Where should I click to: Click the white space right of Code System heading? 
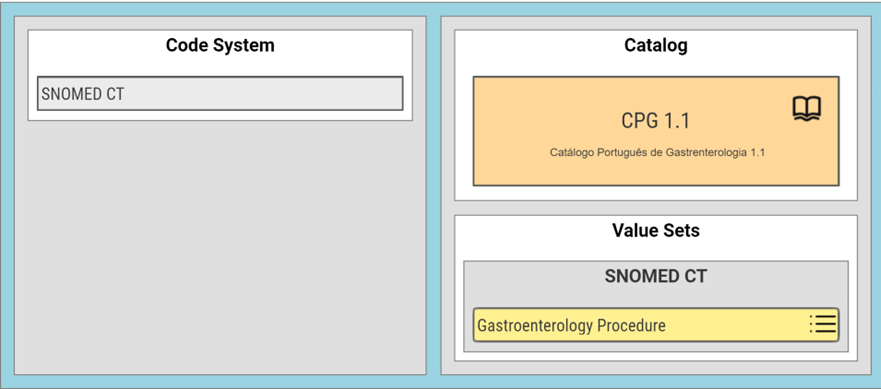point(343,46)
